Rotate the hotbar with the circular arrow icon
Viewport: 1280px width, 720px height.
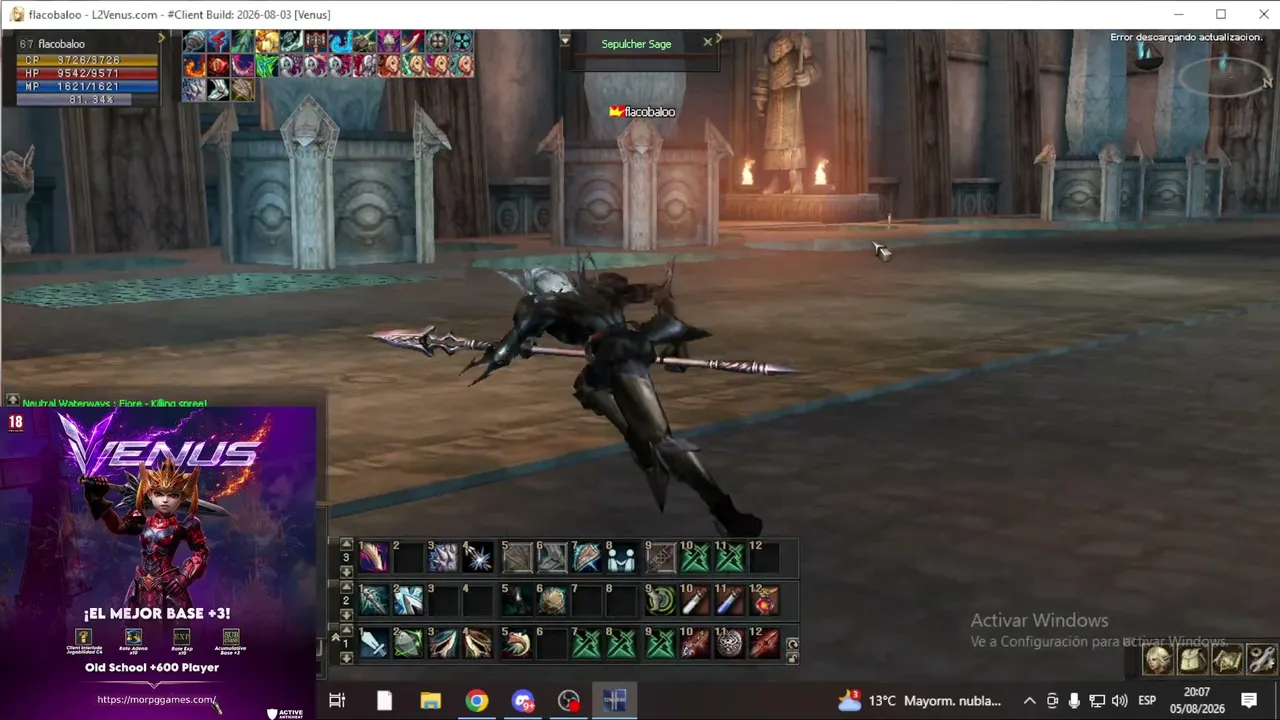(792, 644)
